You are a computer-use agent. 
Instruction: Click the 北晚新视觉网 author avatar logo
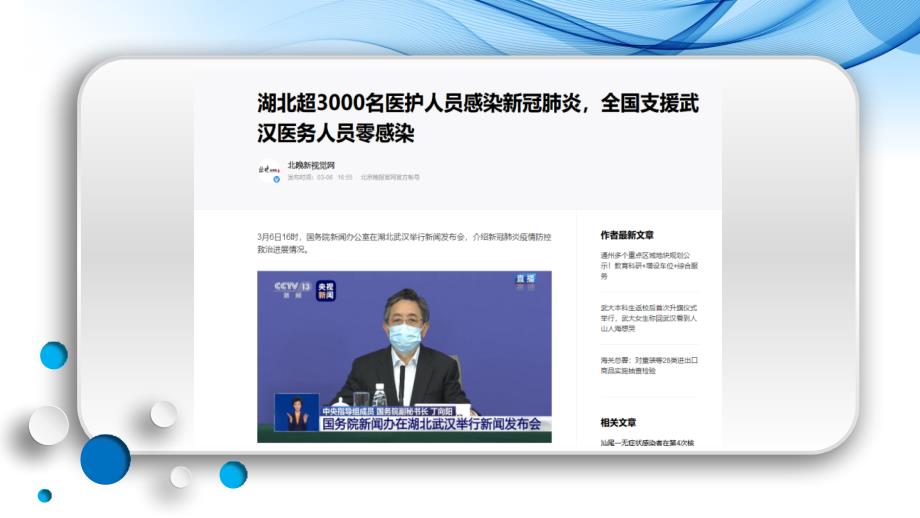pyautogui.click(x=270, y=171)
